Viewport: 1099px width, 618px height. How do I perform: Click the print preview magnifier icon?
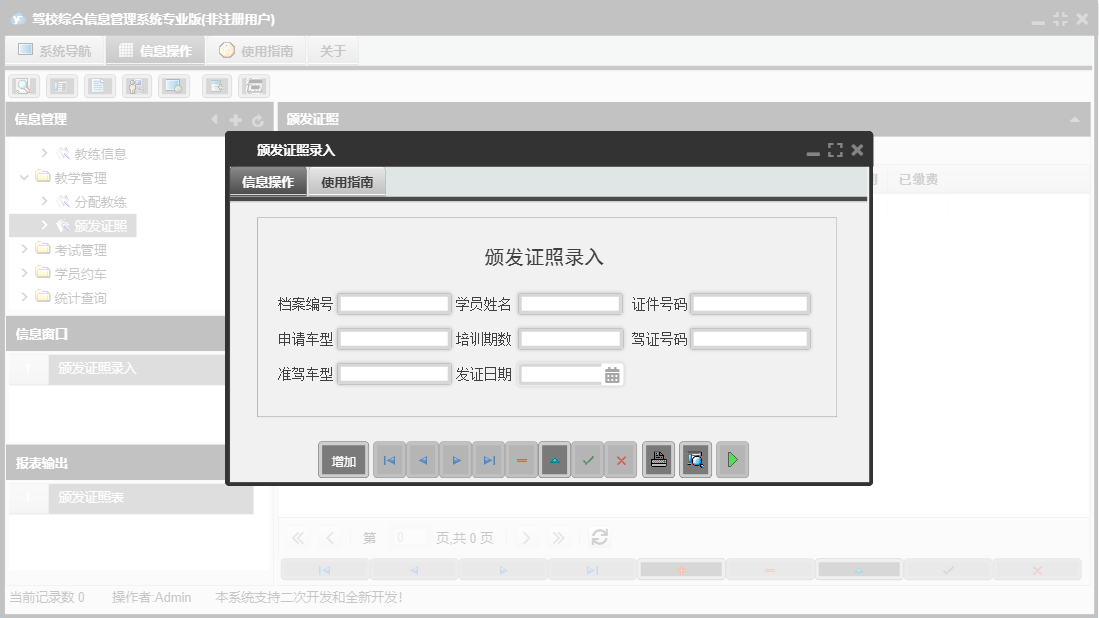tap(695, 459)
